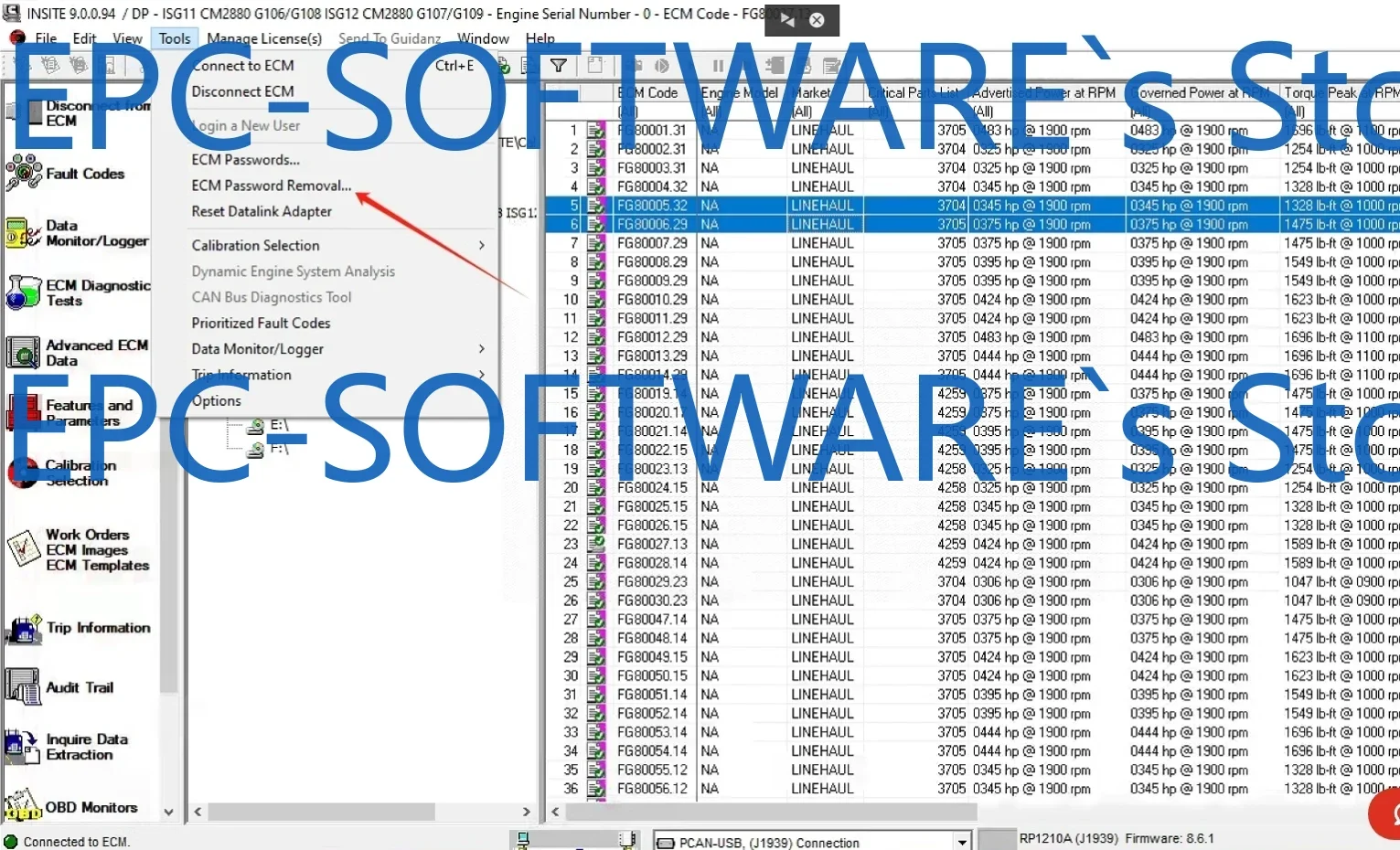The image size is (1400, 850).
Task: Open ECM Diagnostic Tests in the sidebar
Action: (24, 292)
